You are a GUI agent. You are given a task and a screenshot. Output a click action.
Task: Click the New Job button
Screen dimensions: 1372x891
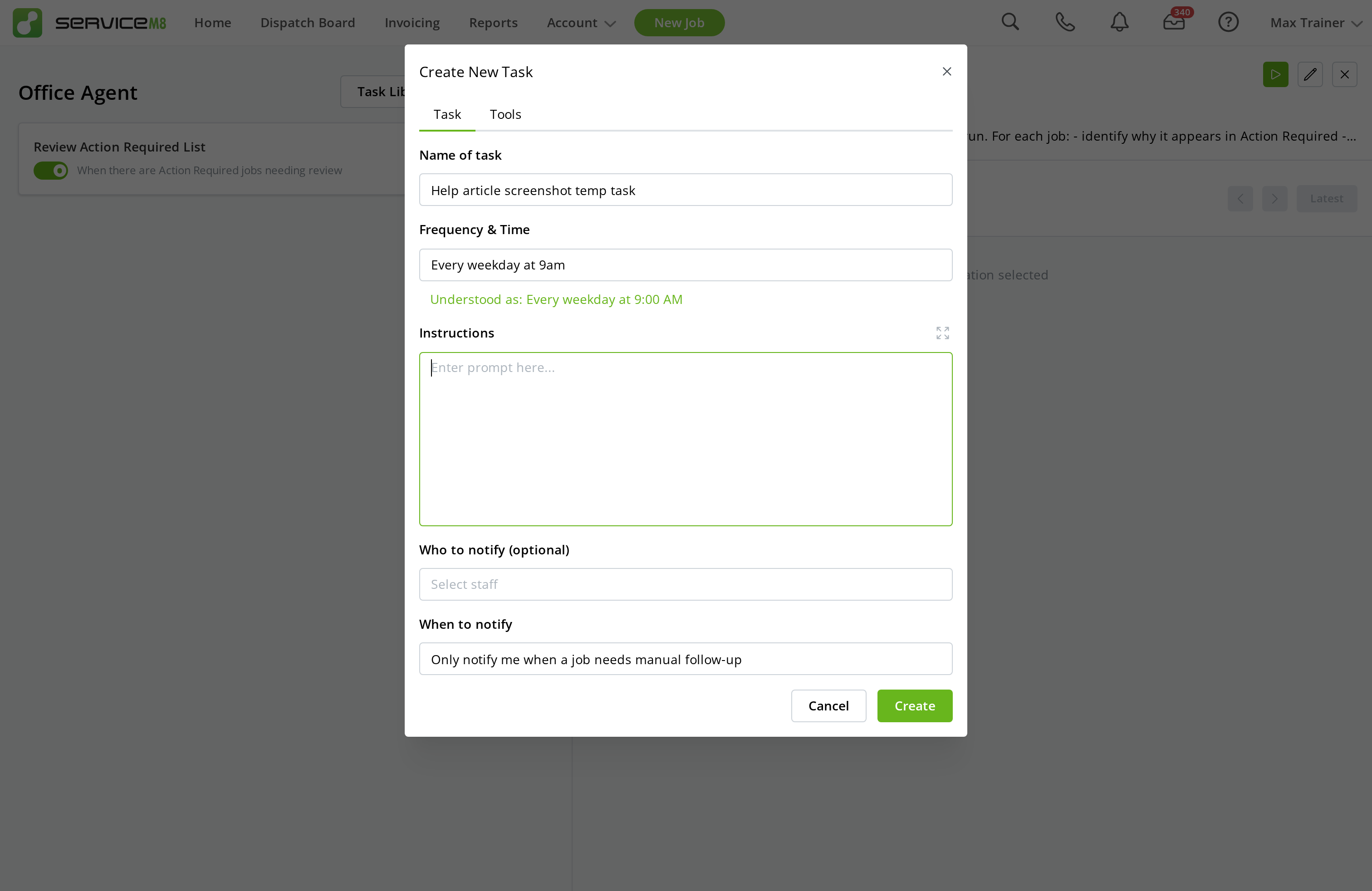[679, 23]
